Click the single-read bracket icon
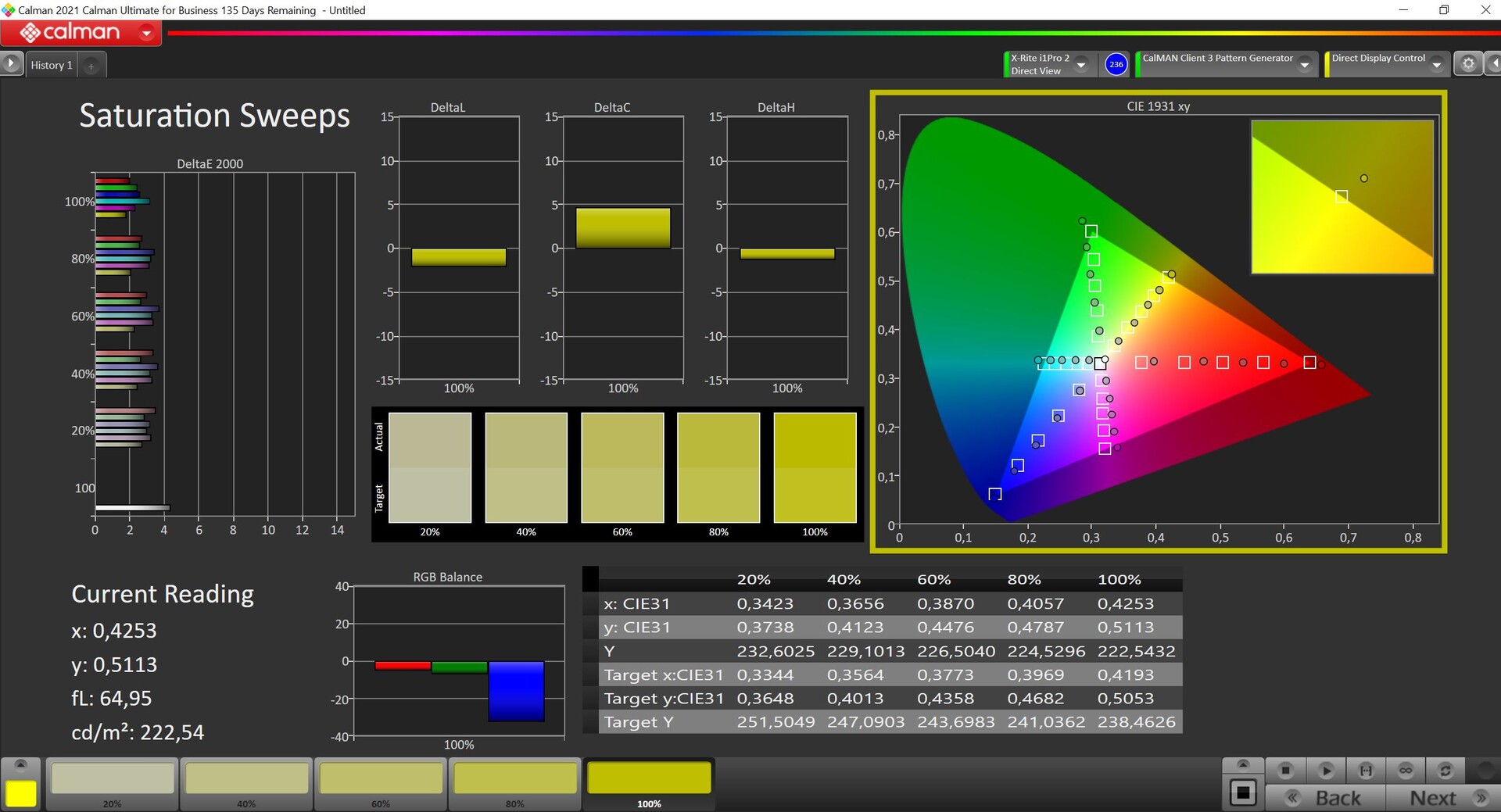This screenshot has height=812, width=1501. tap(1366, 771)
